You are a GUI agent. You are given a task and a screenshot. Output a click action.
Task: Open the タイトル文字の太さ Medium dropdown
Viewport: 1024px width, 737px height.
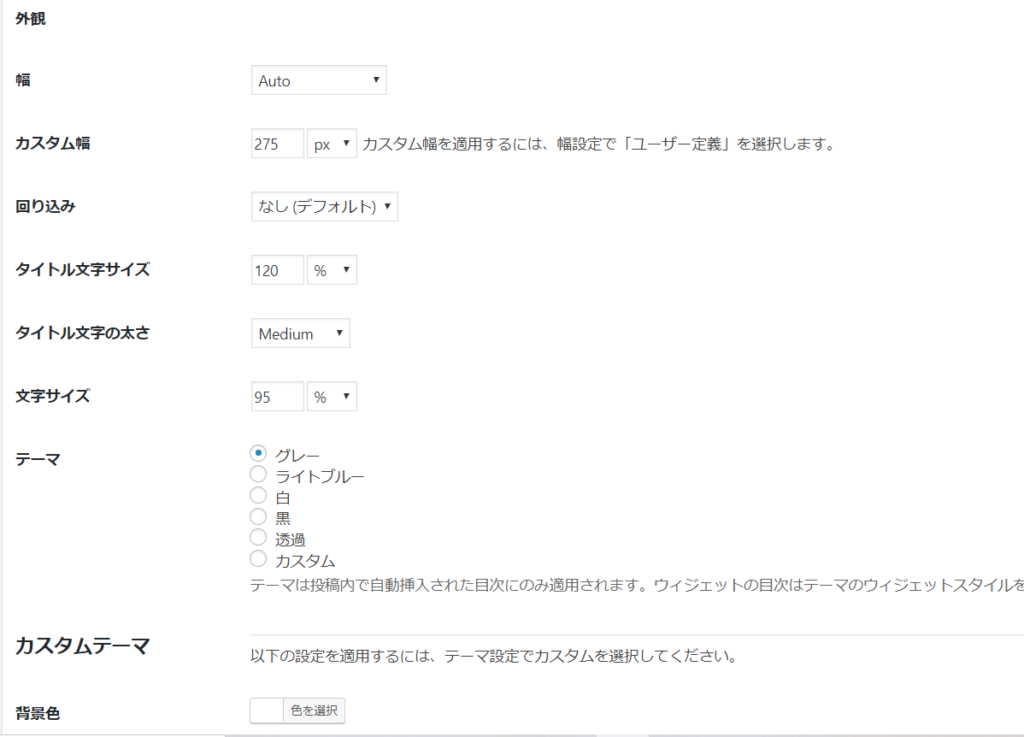click(300, 334)
